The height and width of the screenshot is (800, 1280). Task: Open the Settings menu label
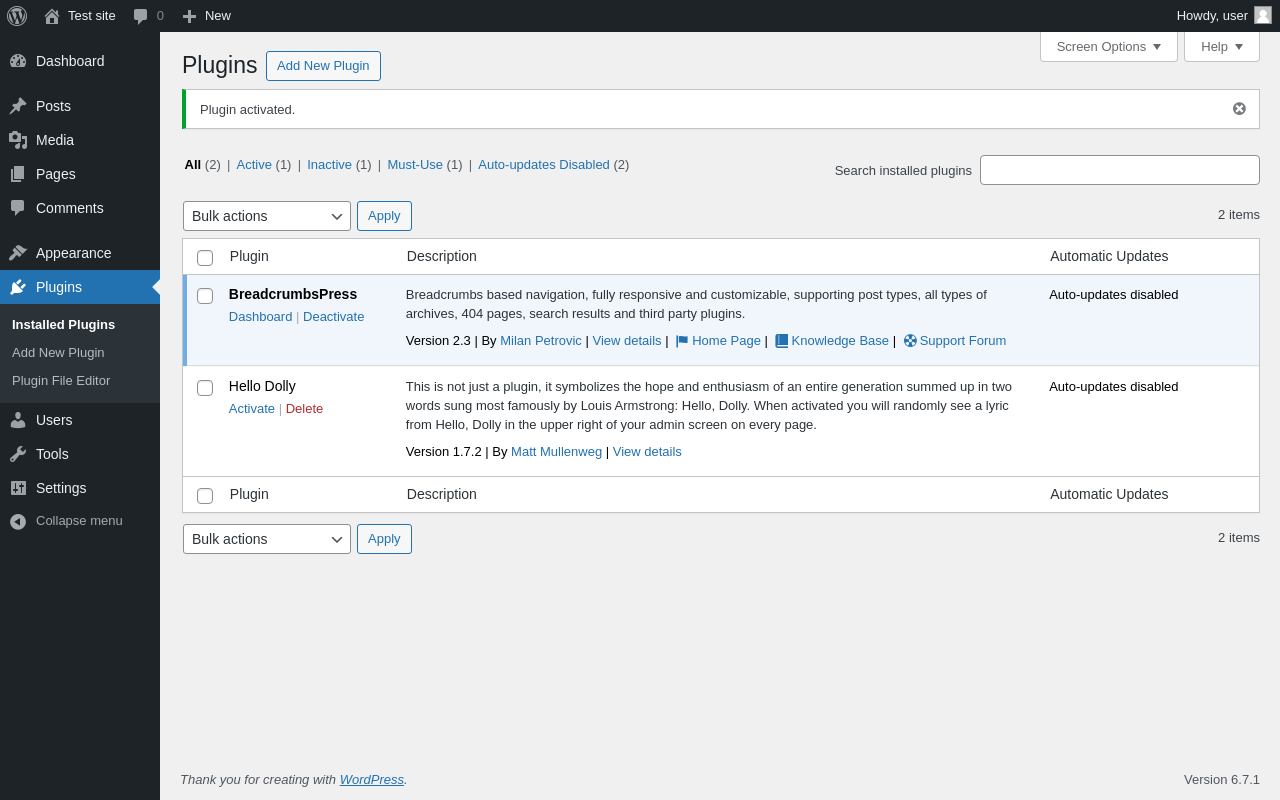(x=61, y=488)
